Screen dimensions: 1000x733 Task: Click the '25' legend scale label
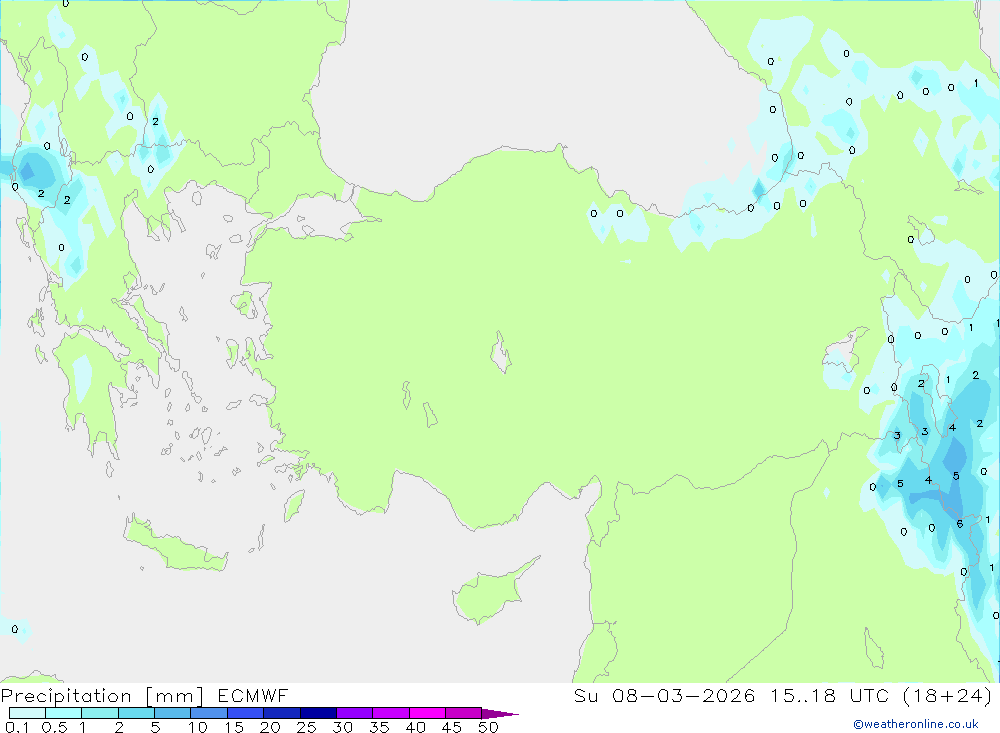[x=306, y=727]
